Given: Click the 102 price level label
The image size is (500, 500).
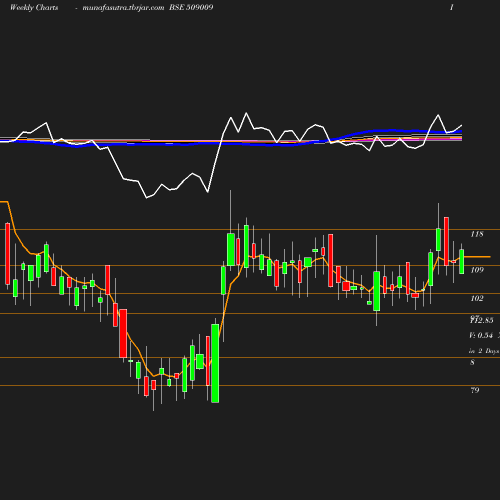Looking at the screenshot, I should click(x=477, y=298).
